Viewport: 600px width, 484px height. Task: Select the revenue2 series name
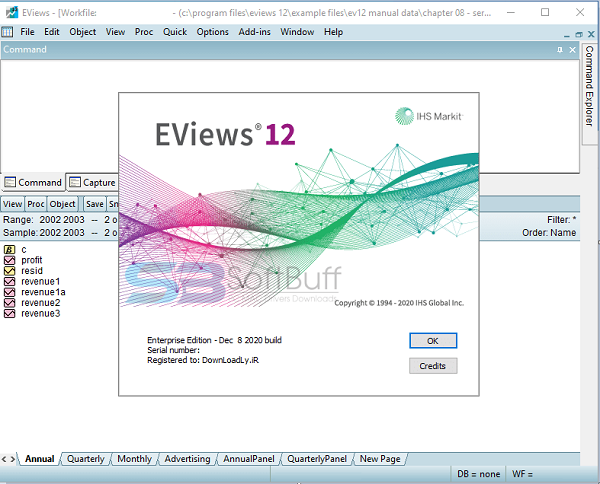[x=41, y=303]
